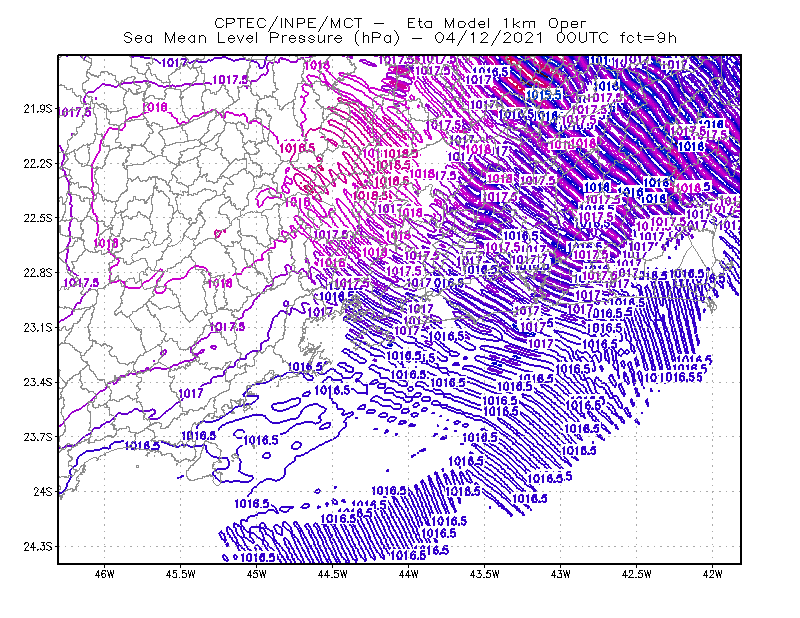800x618 pixels.
Task: Select the 23.7S latitude axis label
Action: click(x=38, y=437)
